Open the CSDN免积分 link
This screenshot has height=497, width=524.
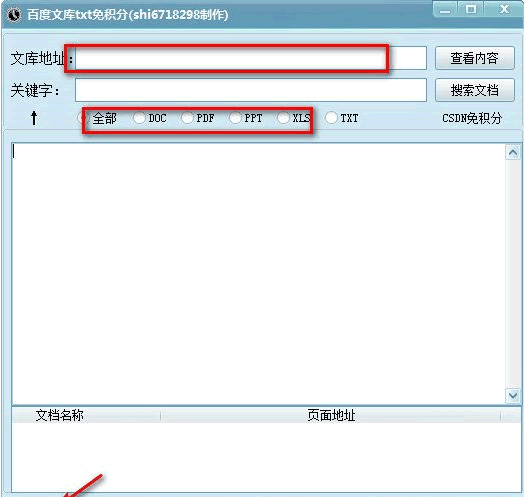(x=472, y=118)
